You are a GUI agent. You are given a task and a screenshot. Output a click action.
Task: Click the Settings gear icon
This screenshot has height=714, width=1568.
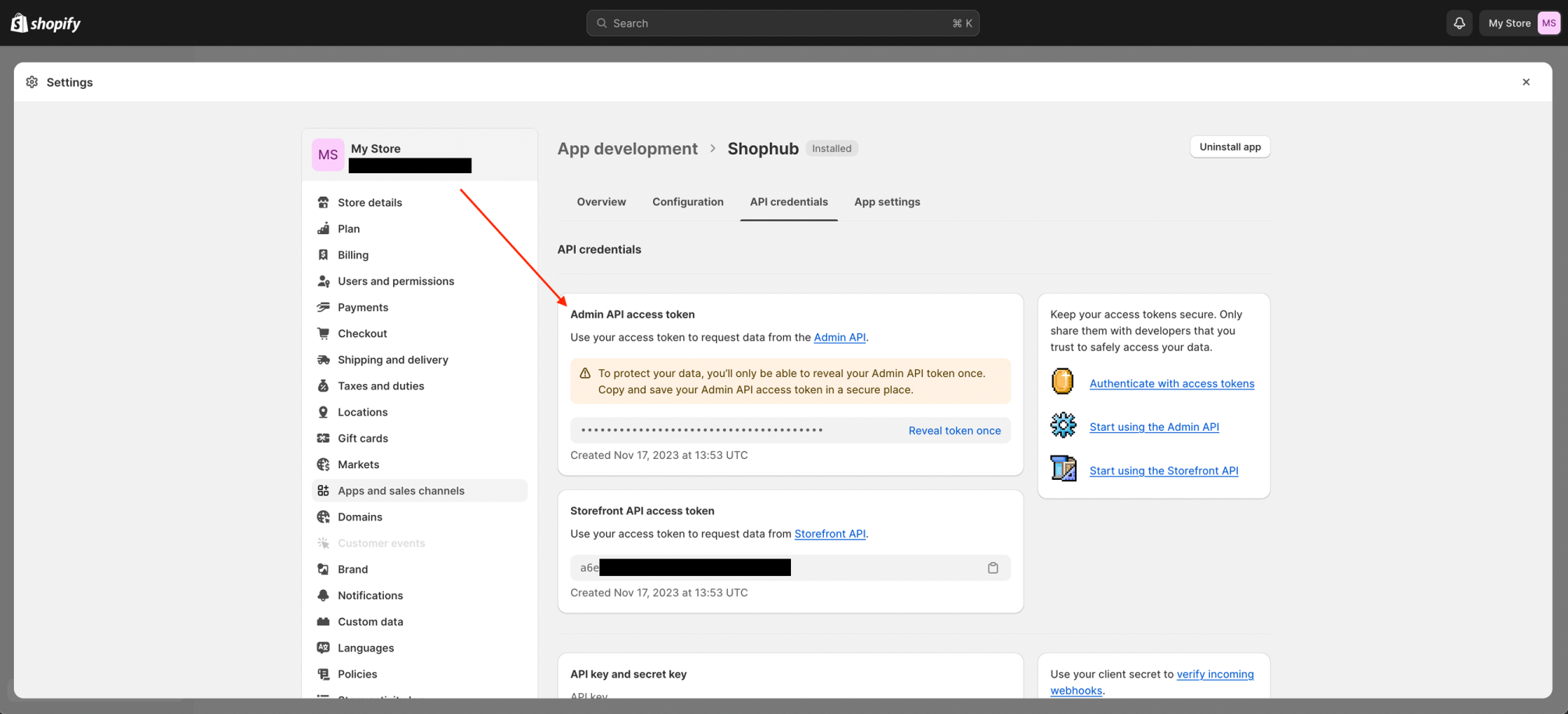32,81
